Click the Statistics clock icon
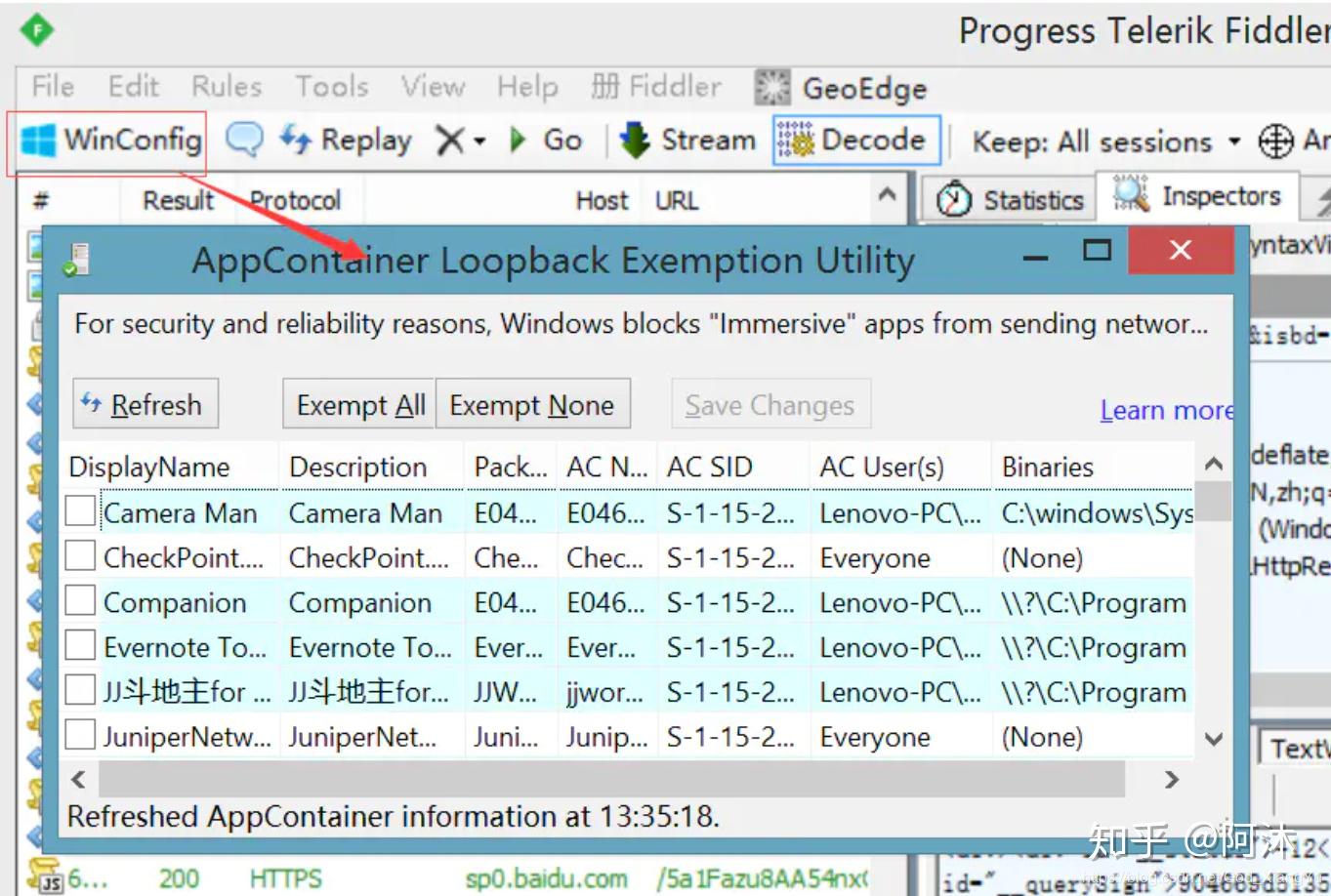This screenshot has width=1331, height=896. 953,199
